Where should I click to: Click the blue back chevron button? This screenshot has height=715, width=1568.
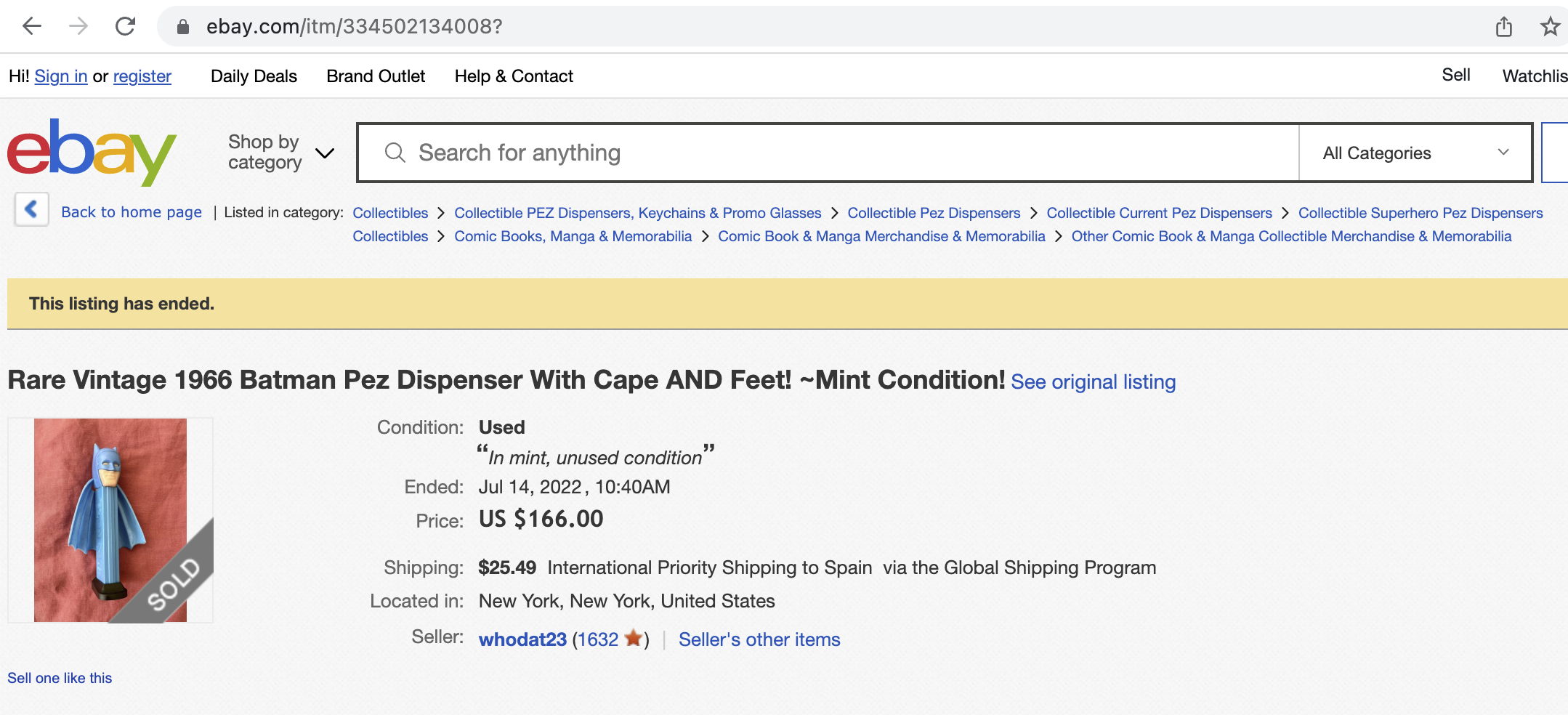(x=32, y=210)
